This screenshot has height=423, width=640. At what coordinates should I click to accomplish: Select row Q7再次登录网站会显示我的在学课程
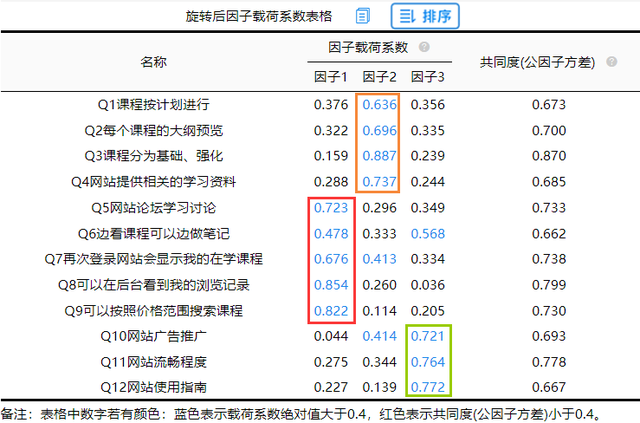320,259
